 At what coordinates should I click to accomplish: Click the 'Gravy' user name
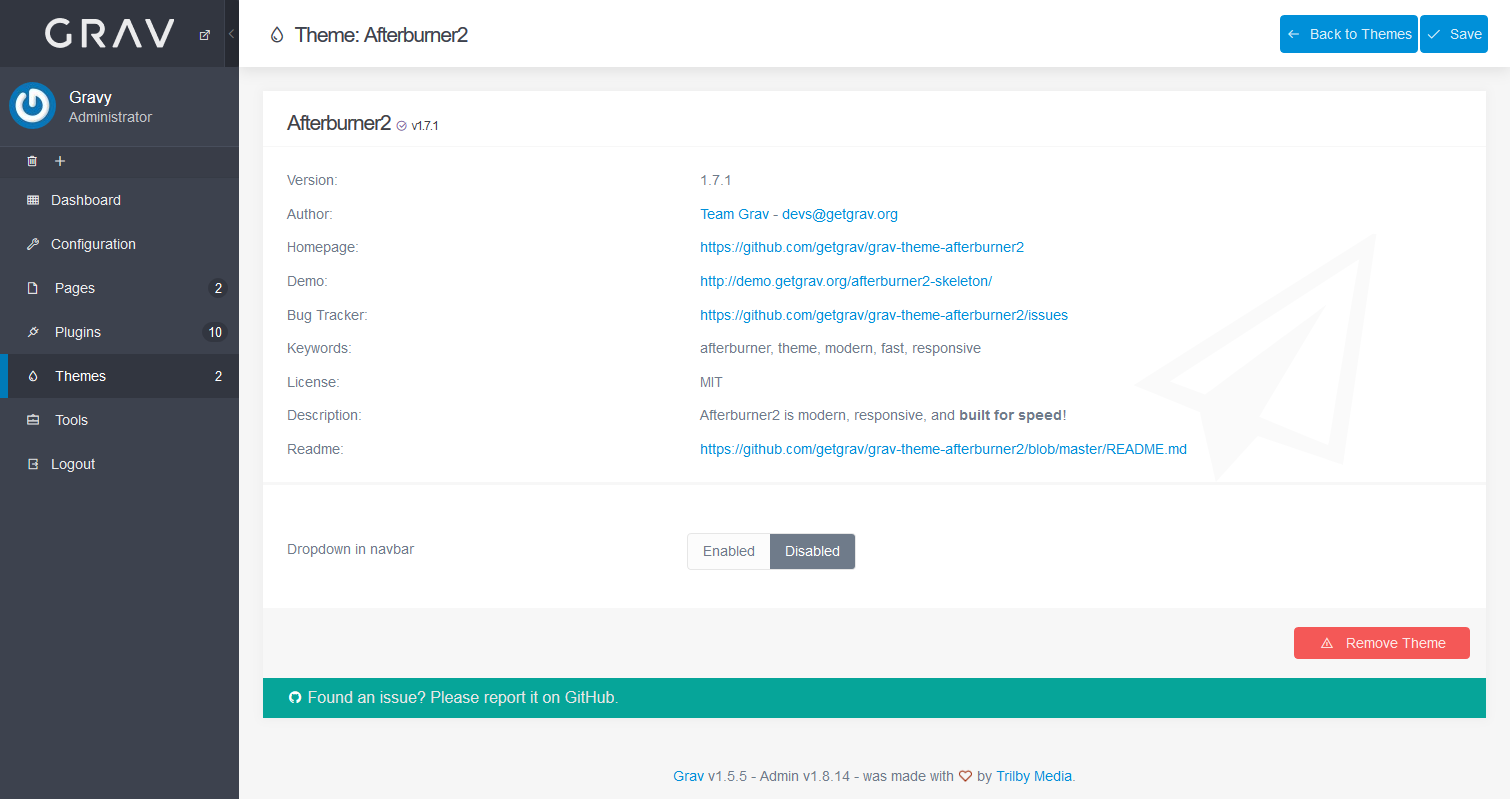click(x=90, y=97)
